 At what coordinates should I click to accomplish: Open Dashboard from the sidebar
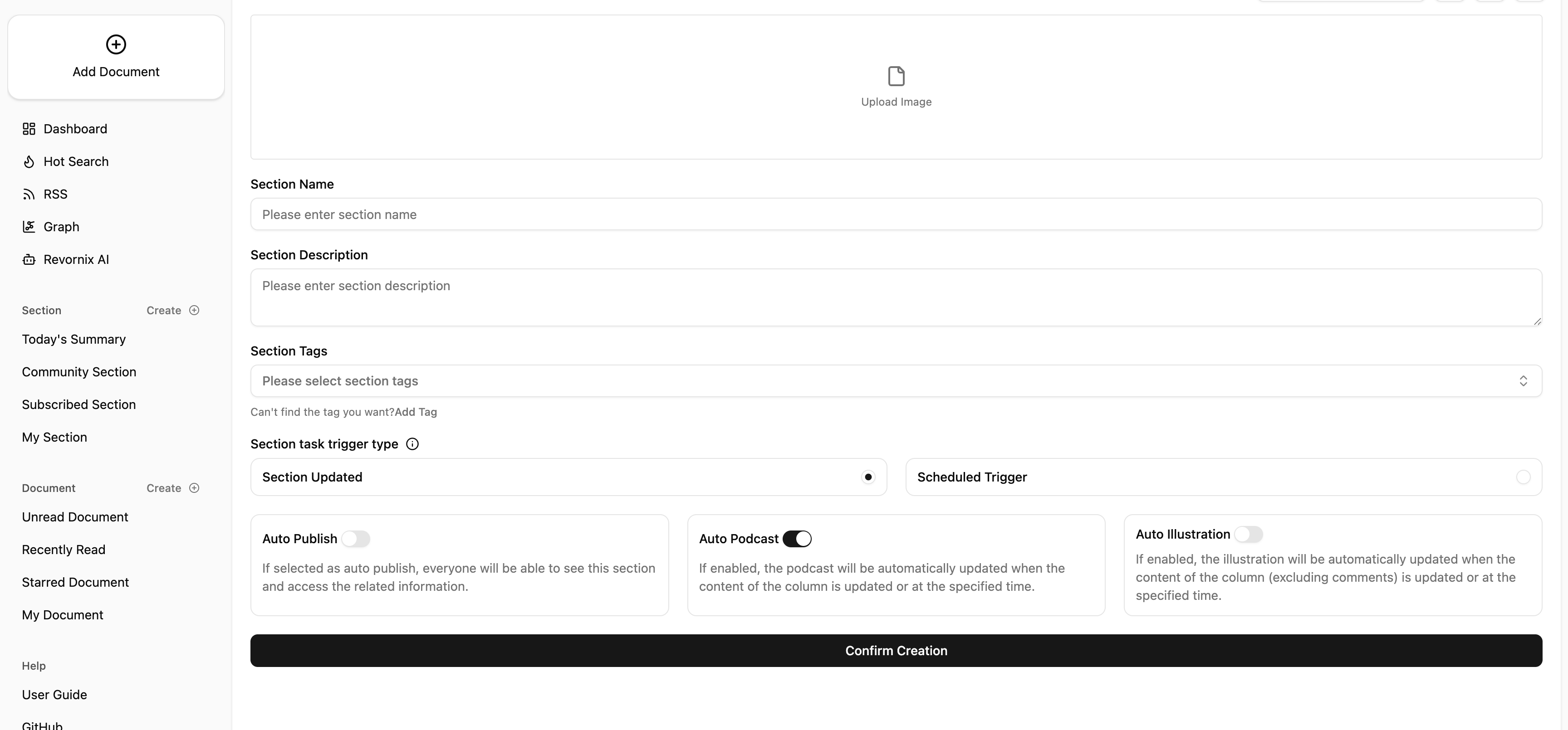(x=75, y=129)
